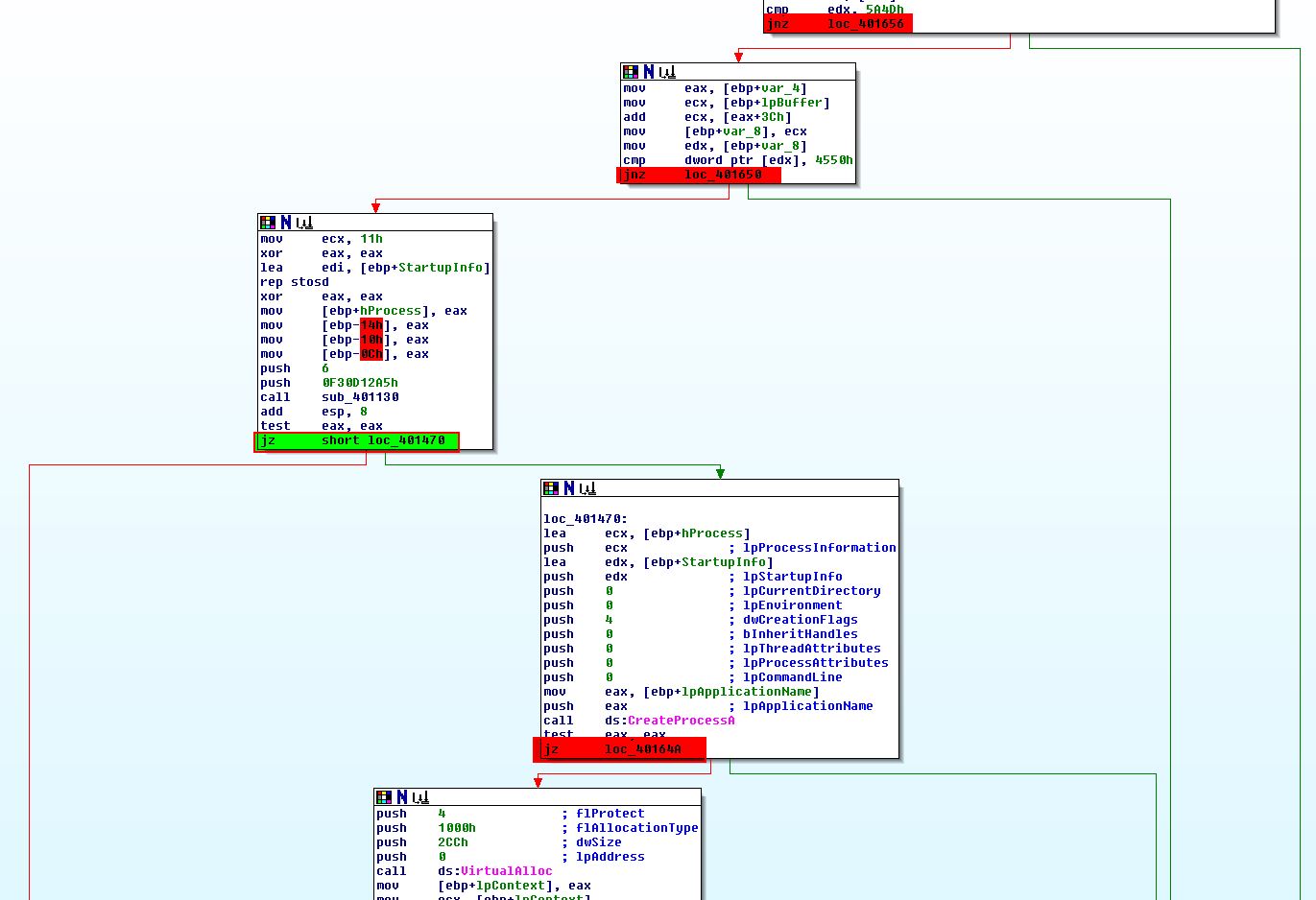
Task: Click the N icon on the VirtualAlloc node
Action: pos(402,797)
